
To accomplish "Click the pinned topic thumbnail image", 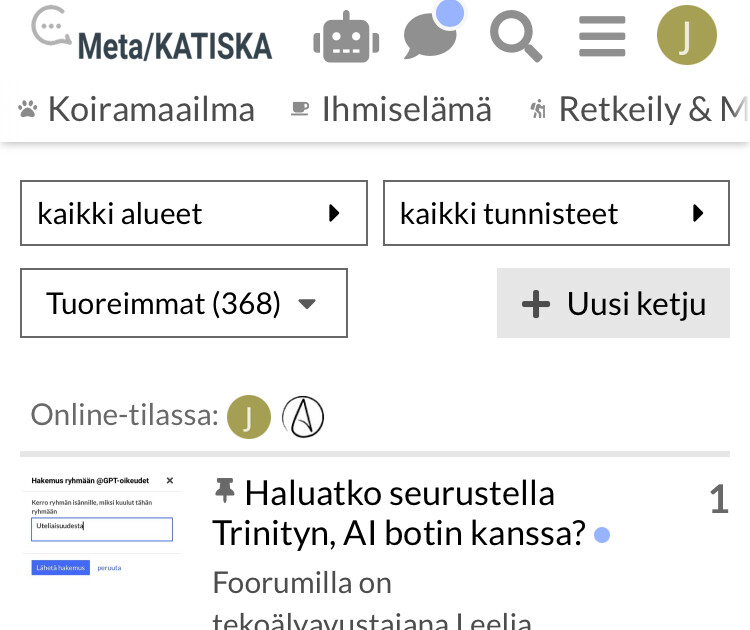I will click(103, 525).
